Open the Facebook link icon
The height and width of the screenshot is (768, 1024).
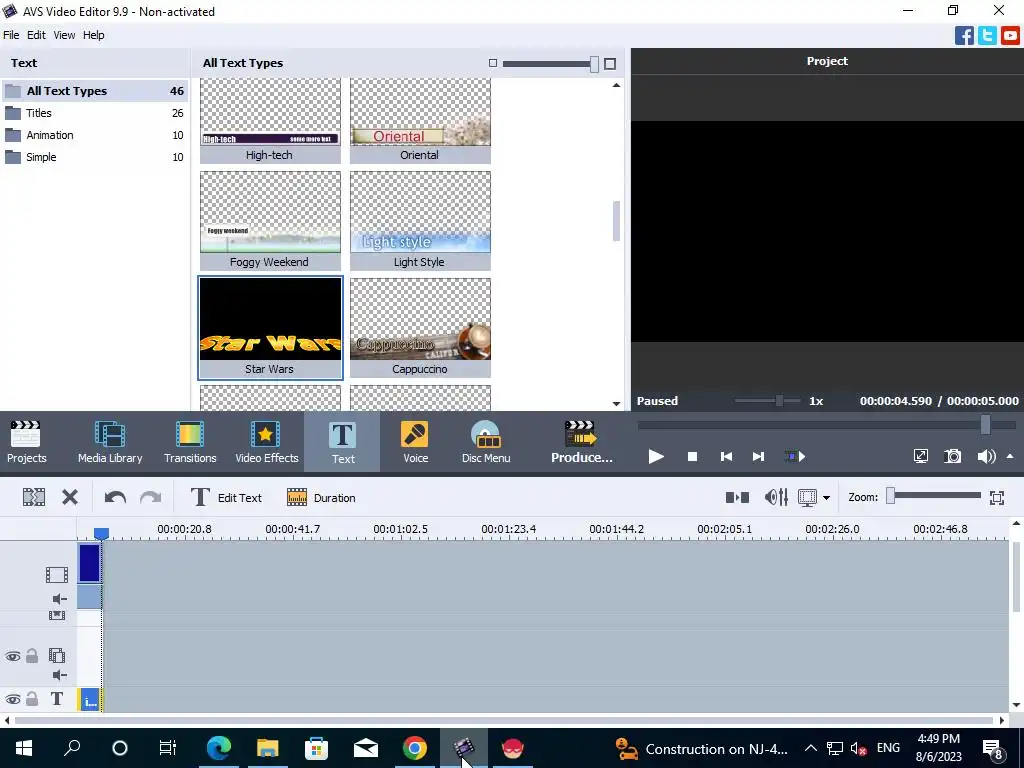[x=964, y=35]
